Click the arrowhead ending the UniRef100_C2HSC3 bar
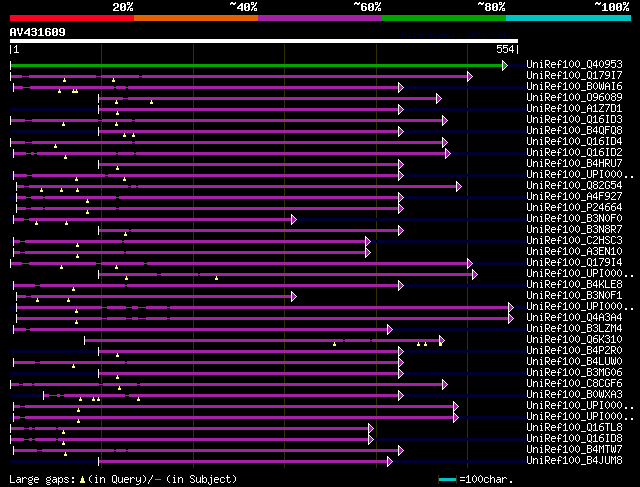Image resolution: width=640 pixels, height=487 pixels. coord(368,242)
